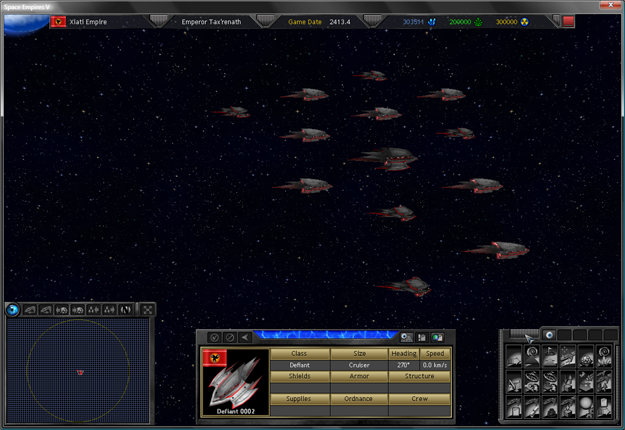Click the checkmark button in ship info panel
This screenshot has width=625, height=430.
tap(214, 338)
